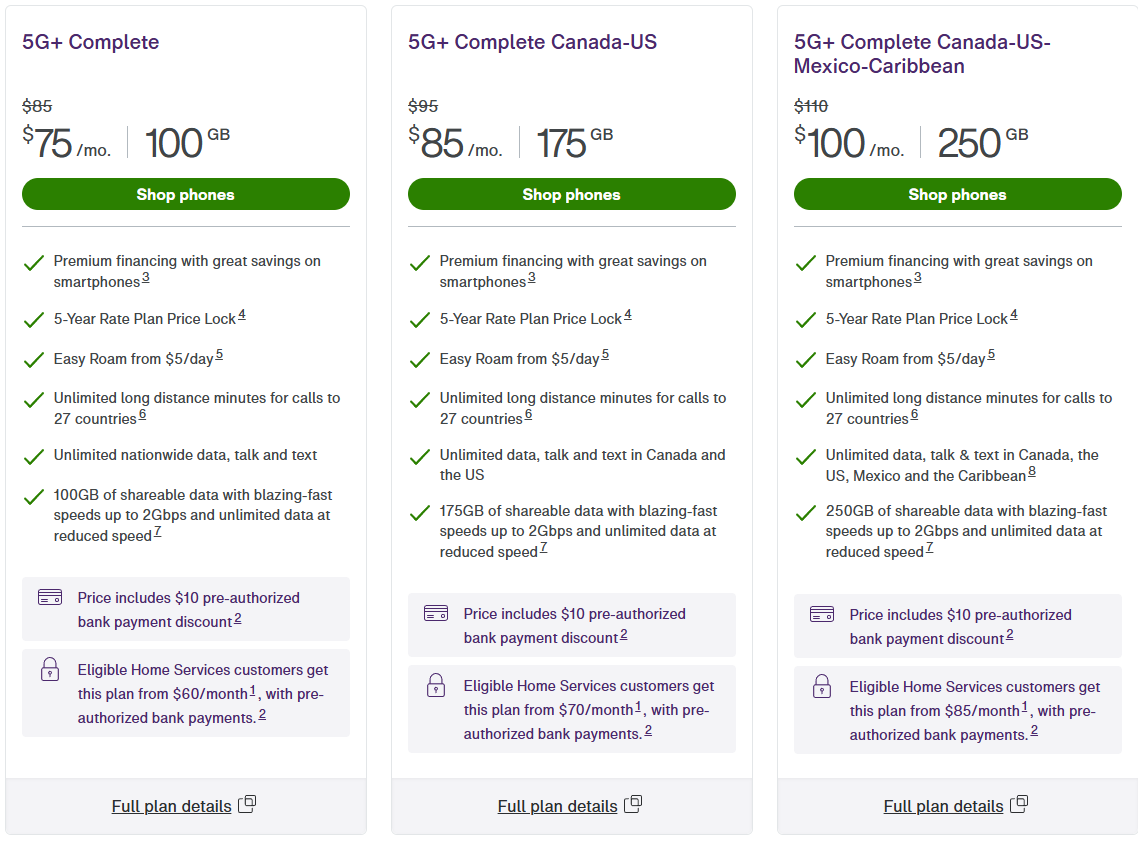
Task: Click the external-link icon beside the Mexico-Caribbean Full plan details link
Action: pyautogui.click(x=1019, y=804)
